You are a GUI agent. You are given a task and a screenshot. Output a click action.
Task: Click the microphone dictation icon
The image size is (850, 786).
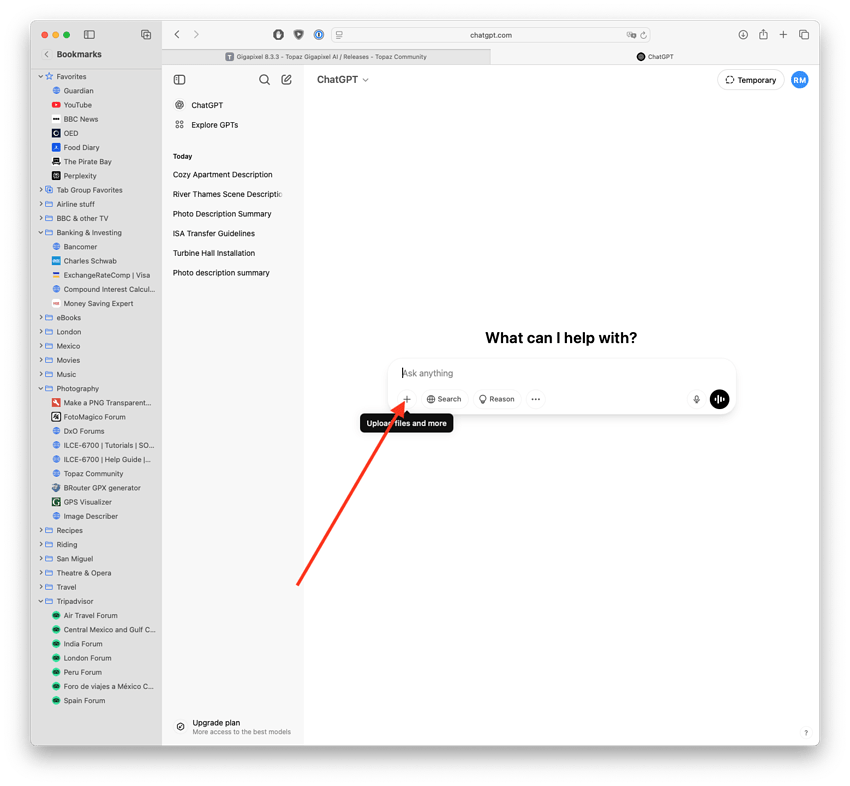coord(697,399)
